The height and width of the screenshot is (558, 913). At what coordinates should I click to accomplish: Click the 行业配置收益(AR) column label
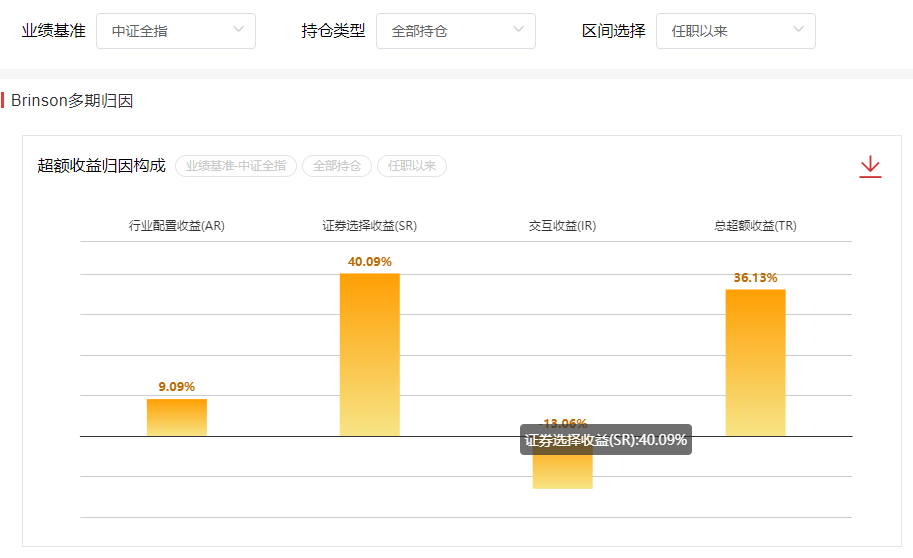pyautogui.click(x=177, y=226)
